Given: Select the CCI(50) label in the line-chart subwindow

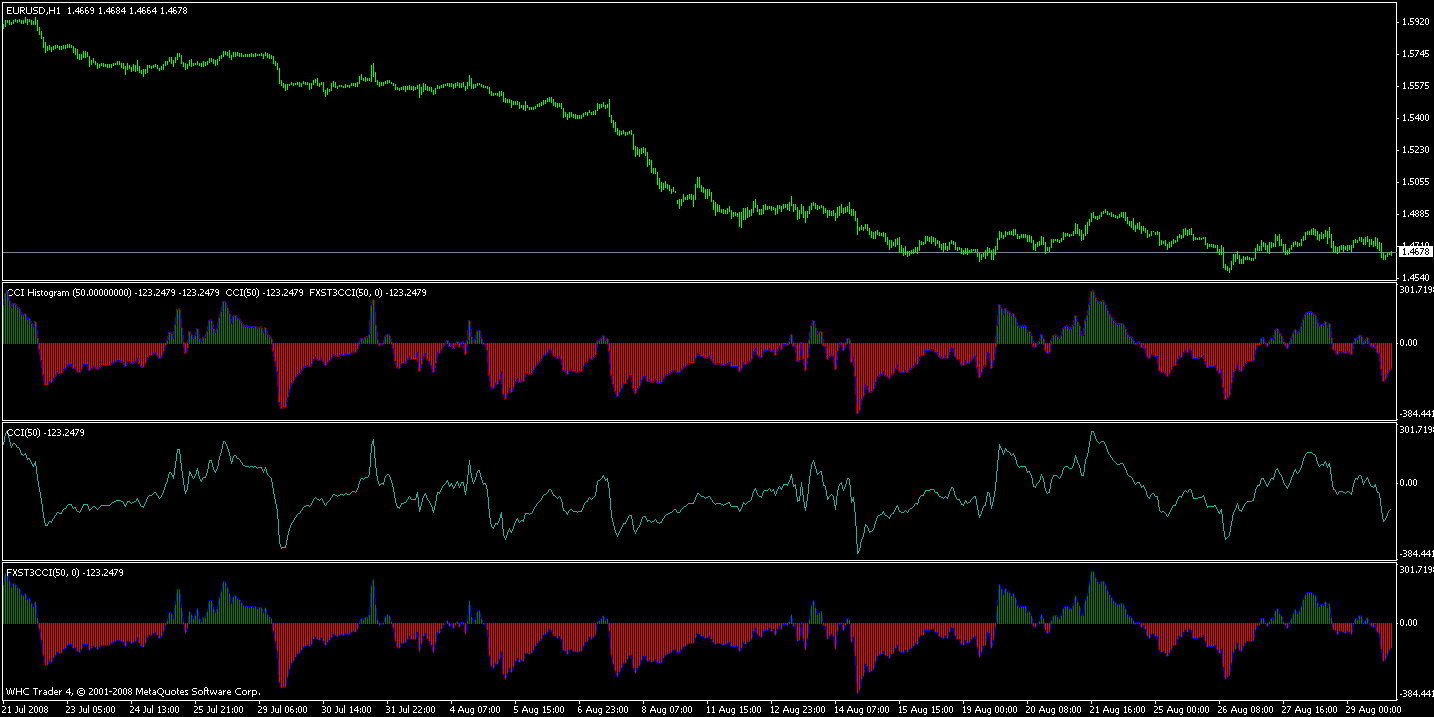Looking at the screenshot, I should tap(25, 432).
